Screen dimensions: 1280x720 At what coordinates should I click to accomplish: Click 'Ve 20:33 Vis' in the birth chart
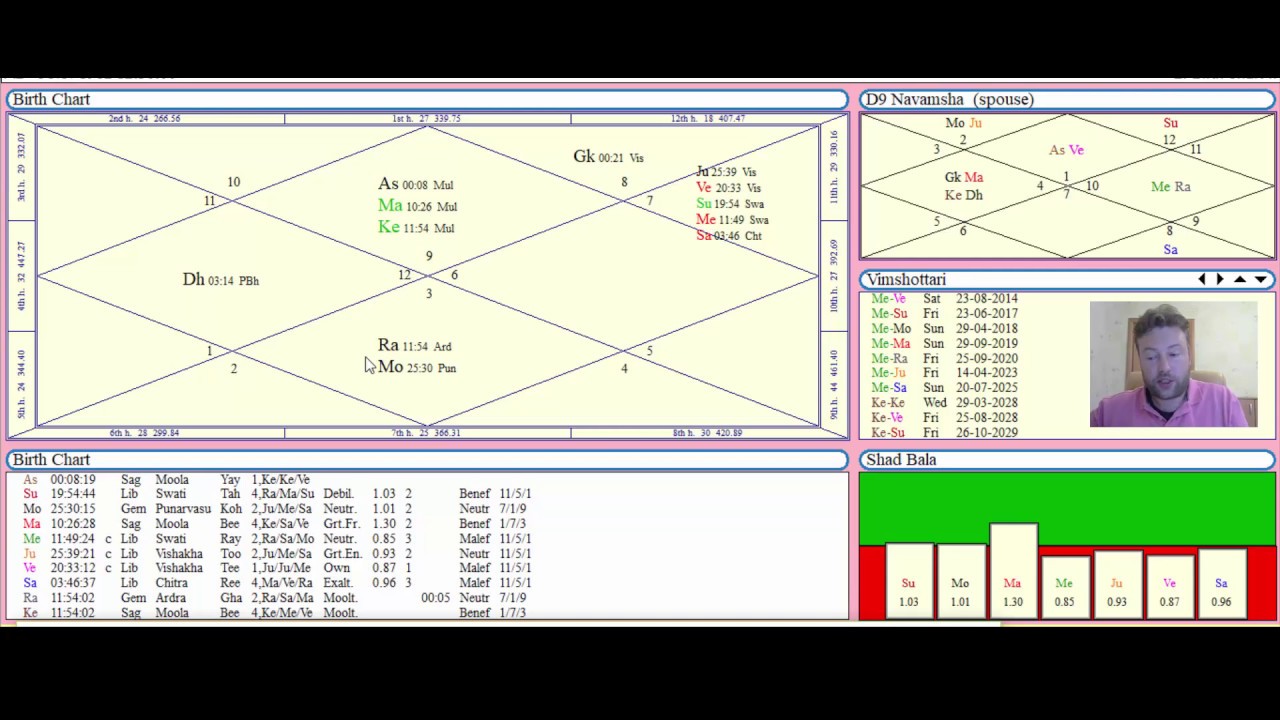tap(729, 188)
